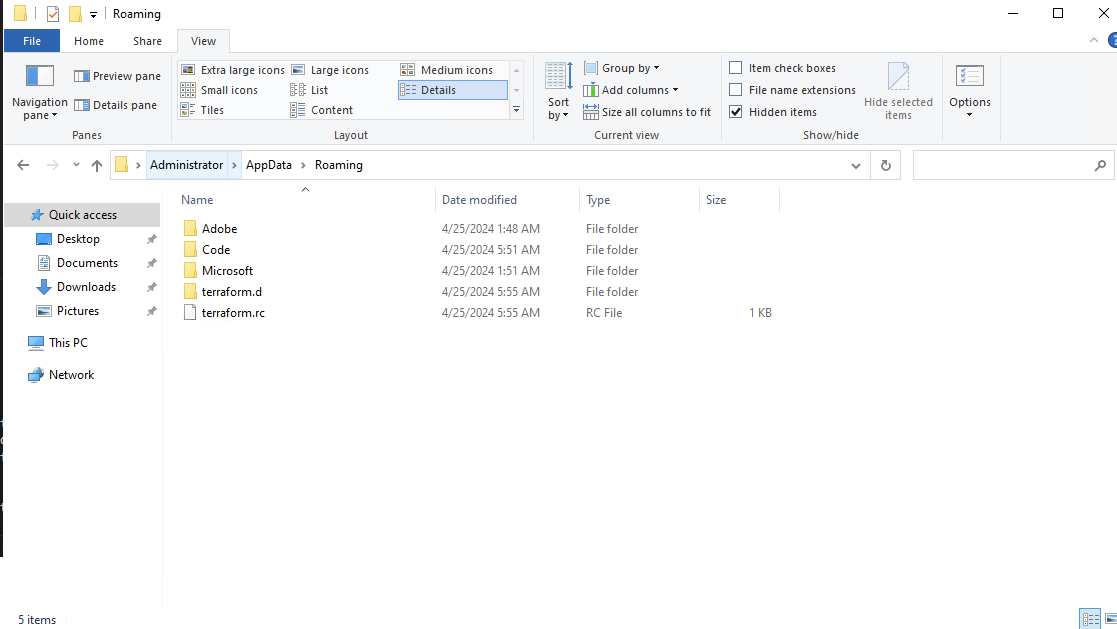This screenshot has height=629, width=1117.
Task: Switch layout to Content view
Action: click(322, 110)
